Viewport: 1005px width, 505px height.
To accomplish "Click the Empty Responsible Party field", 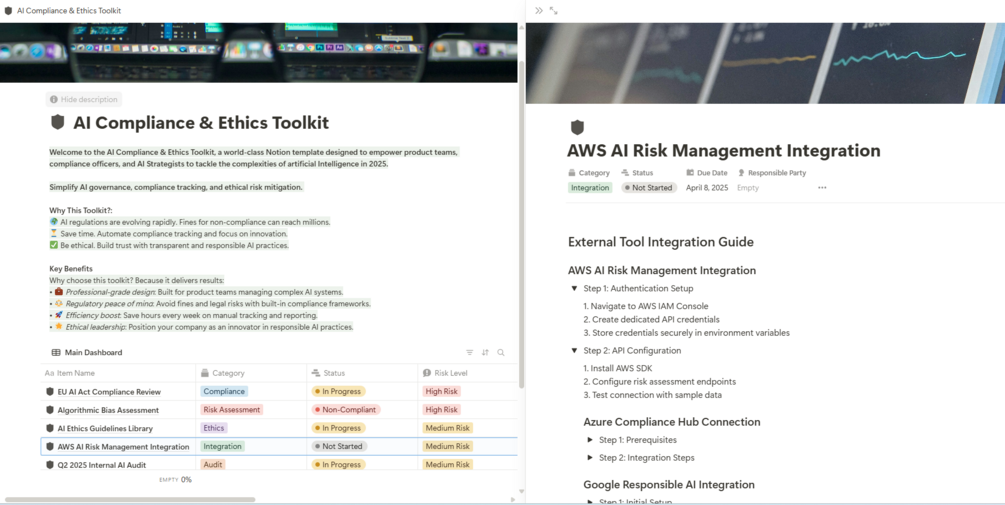I will [x=748, y=188].
